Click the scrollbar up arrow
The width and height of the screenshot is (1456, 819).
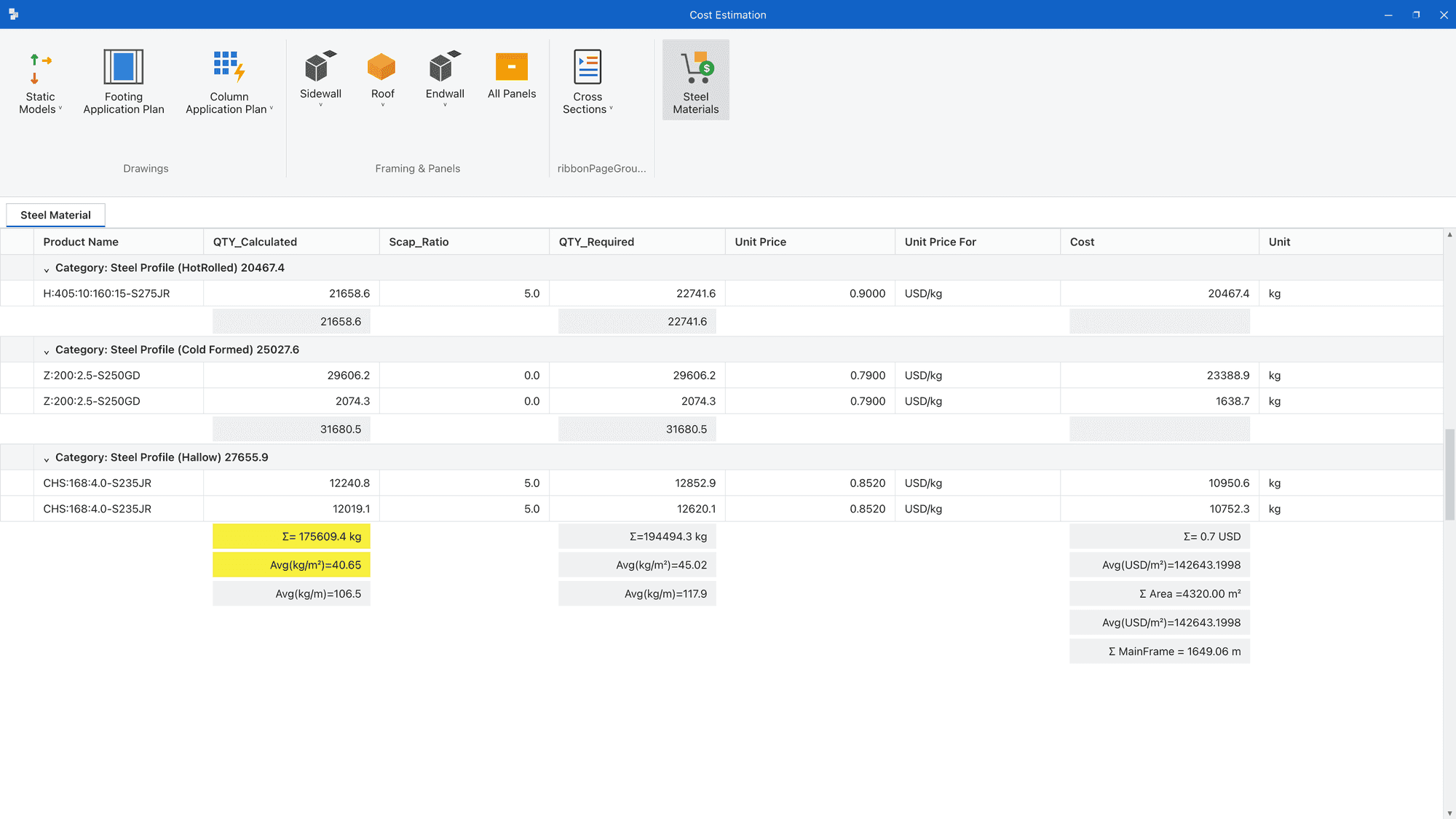pos(1449,234)
